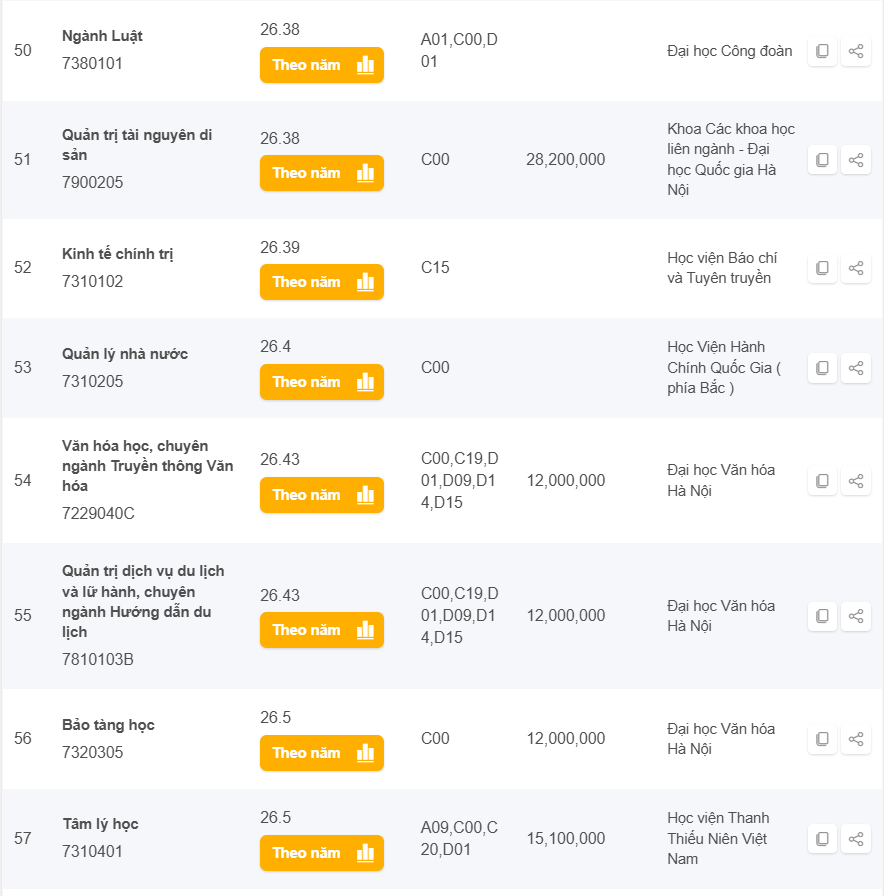This screenshot has width=884, height=896.
Task: Open the Ngành Luật major name
Action: point(102,36)
